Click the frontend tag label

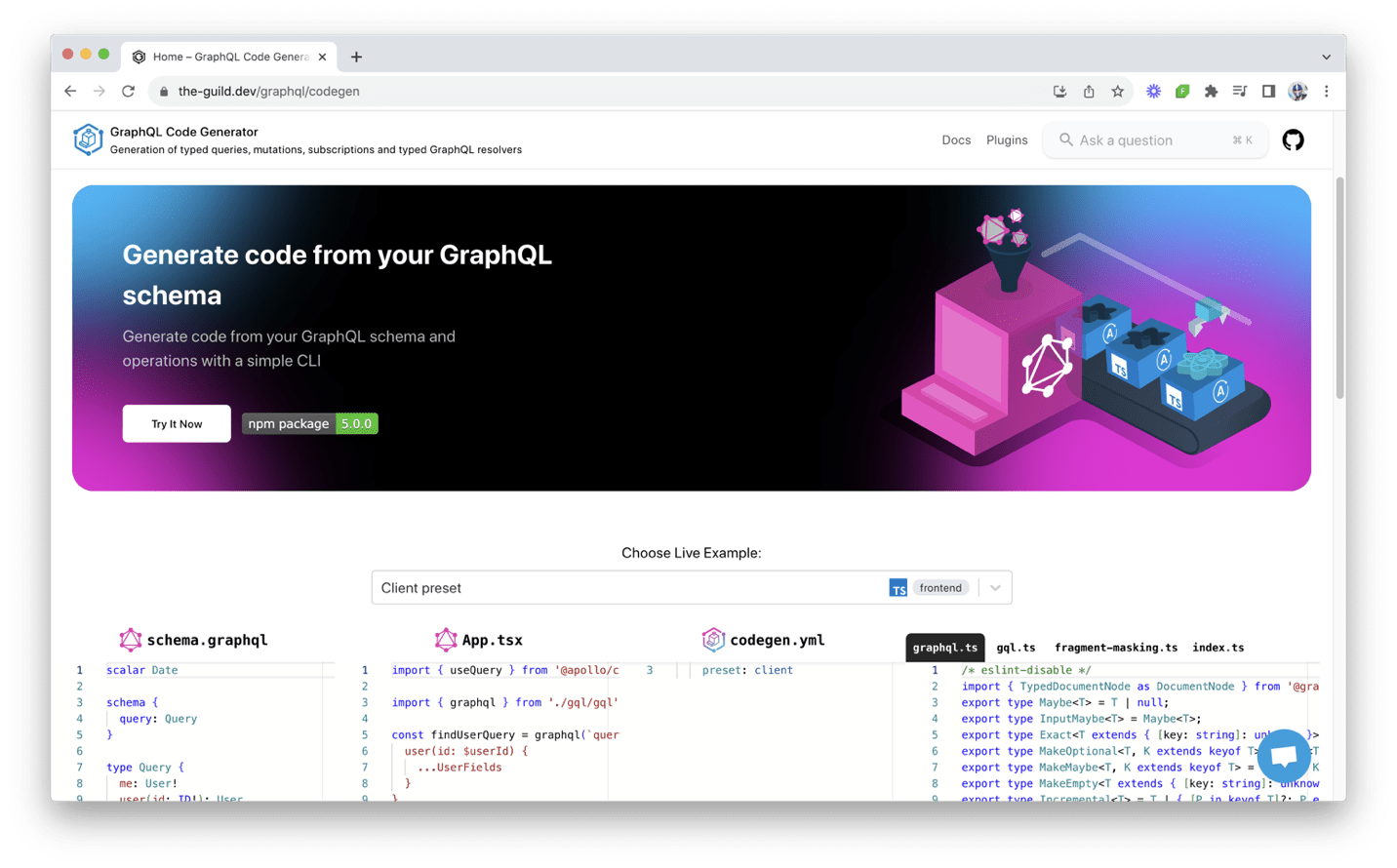[x=940, y=588]
